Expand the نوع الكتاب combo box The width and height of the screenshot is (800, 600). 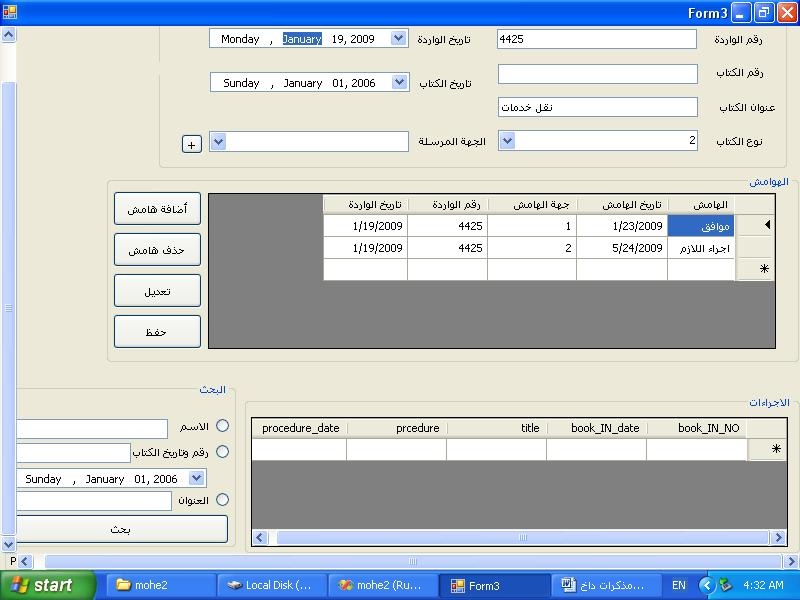(507, 140)
